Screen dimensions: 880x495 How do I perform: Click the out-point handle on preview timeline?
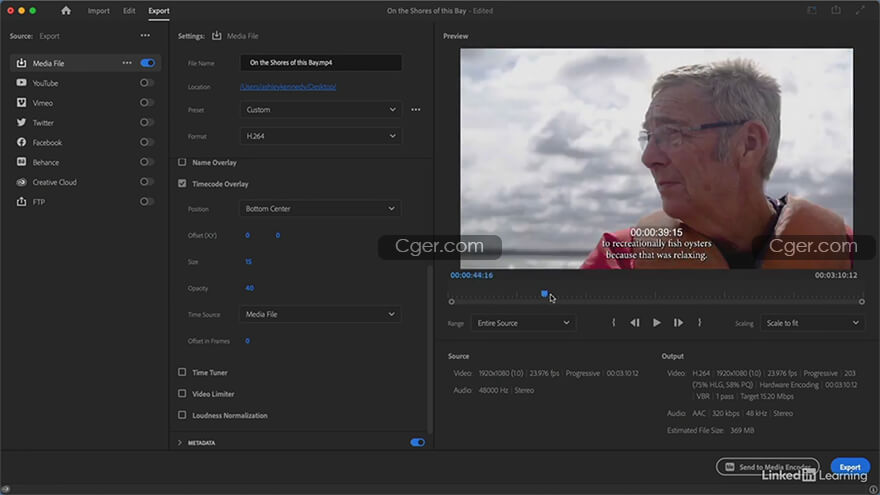(861, 302)
